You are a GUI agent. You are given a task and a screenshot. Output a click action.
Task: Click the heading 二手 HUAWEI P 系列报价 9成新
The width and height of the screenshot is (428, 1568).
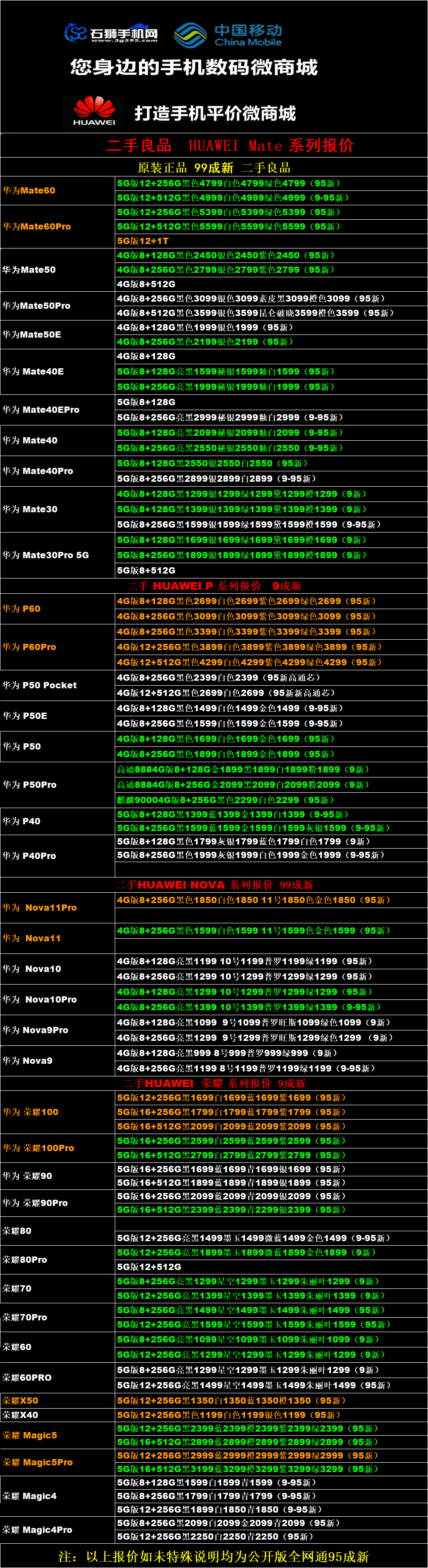(214, 586)
